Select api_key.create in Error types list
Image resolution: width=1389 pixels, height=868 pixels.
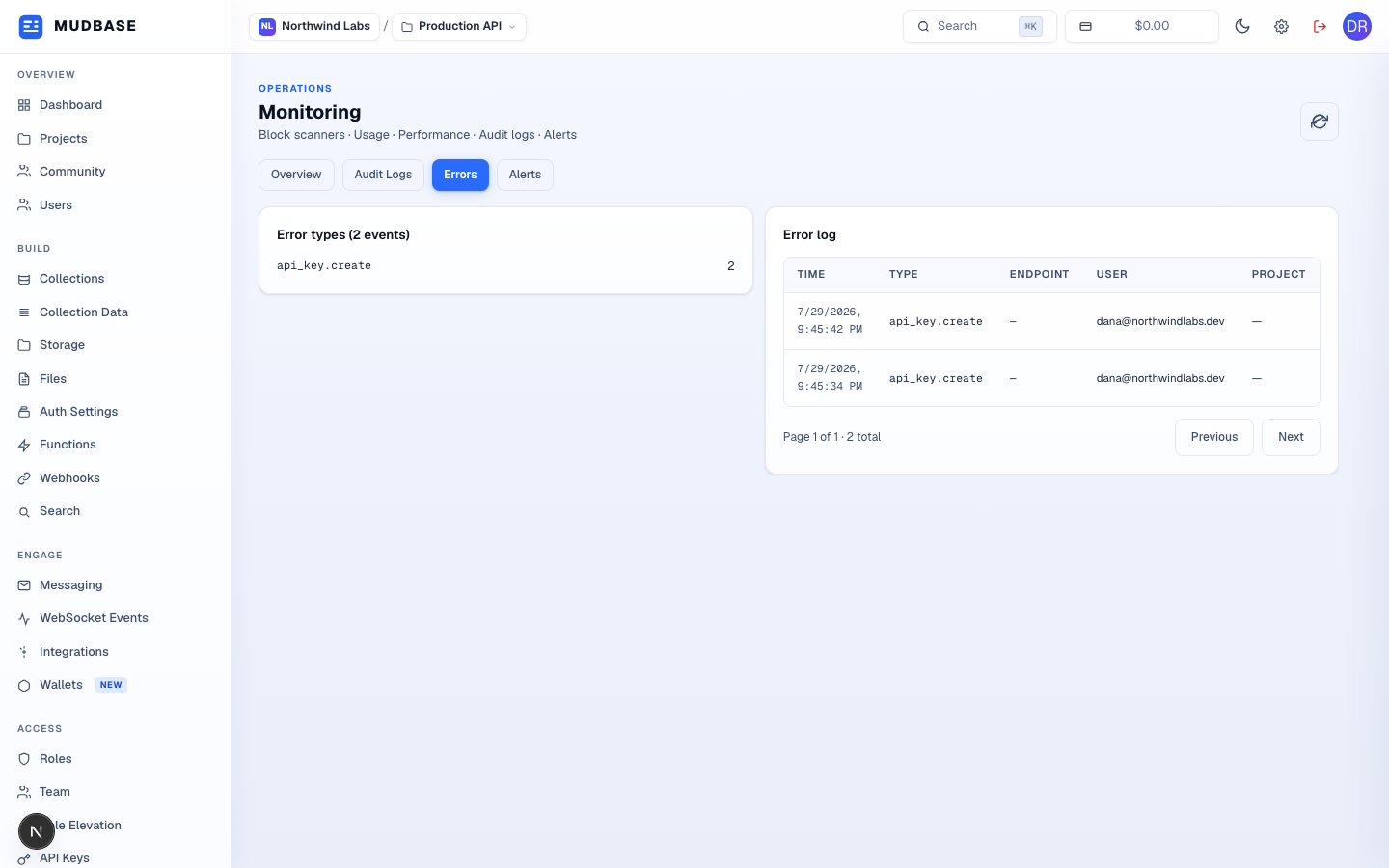tap(505, 266)
